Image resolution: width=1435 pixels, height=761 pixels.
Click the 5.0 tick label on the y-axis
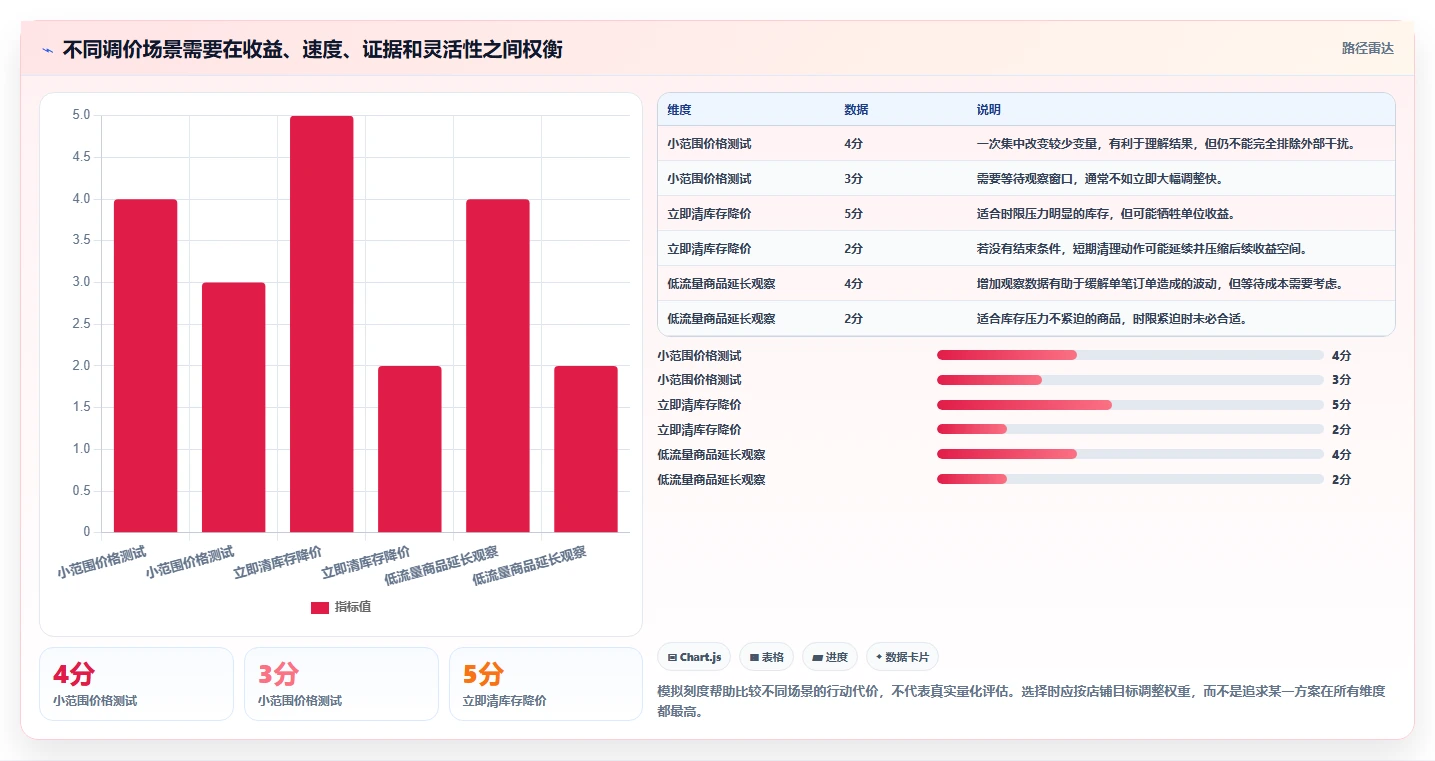[x=81, y=115]
